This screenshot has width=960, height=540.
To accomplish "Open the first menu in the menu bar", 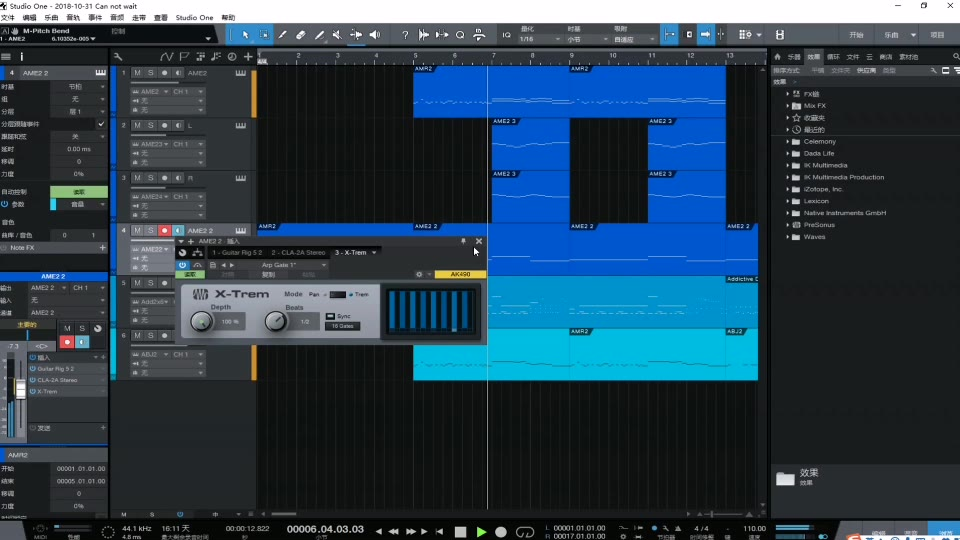I will (7, 18).
